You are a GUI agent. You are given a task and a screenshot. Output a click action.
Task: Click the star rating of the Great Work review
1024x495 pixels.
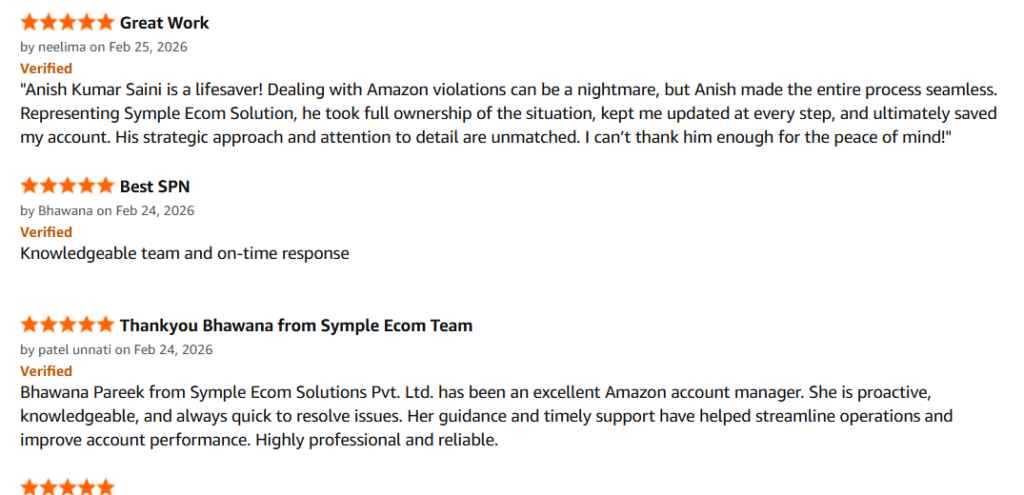(67, 22)
